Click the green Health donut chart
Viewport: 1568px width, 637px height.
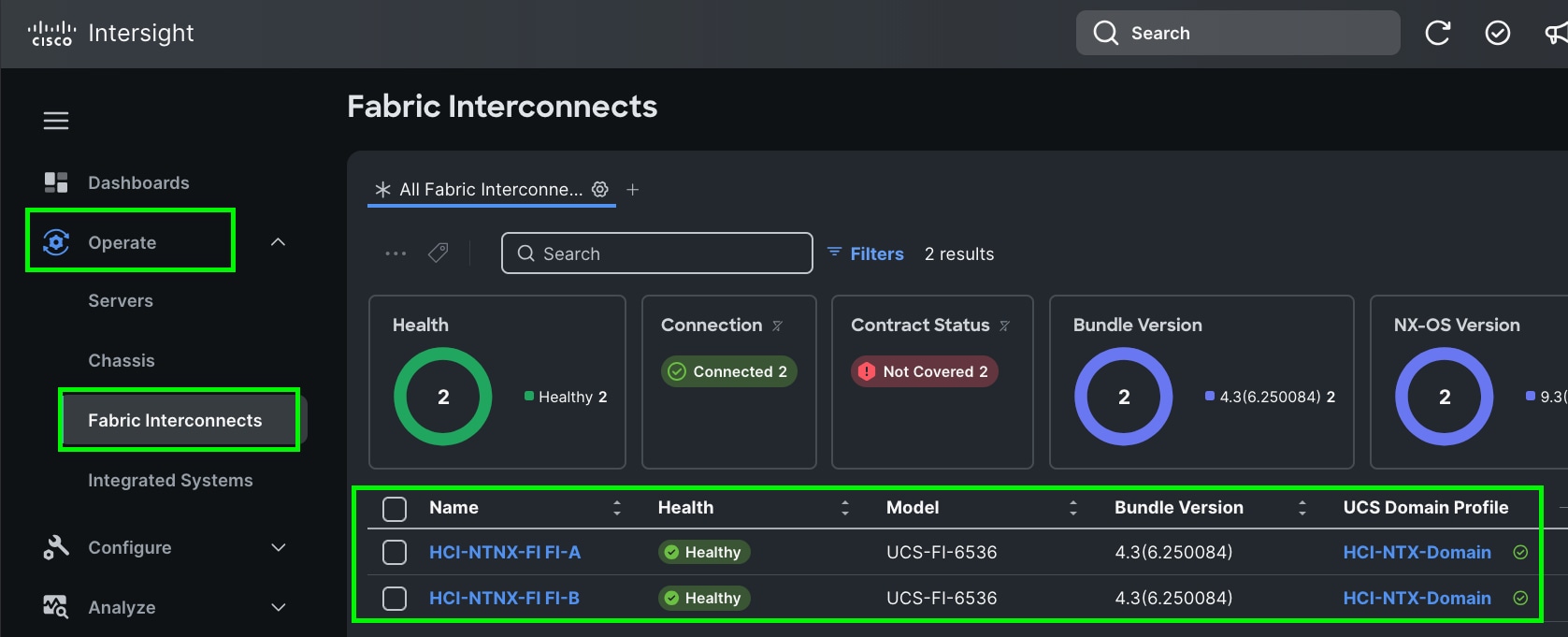pyautogui.click(x=443, y=397)
